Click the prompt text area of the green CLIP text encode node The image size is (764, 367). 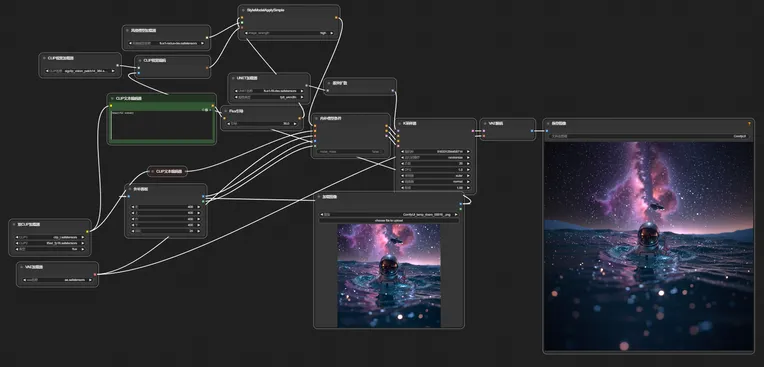coord(161,126)
